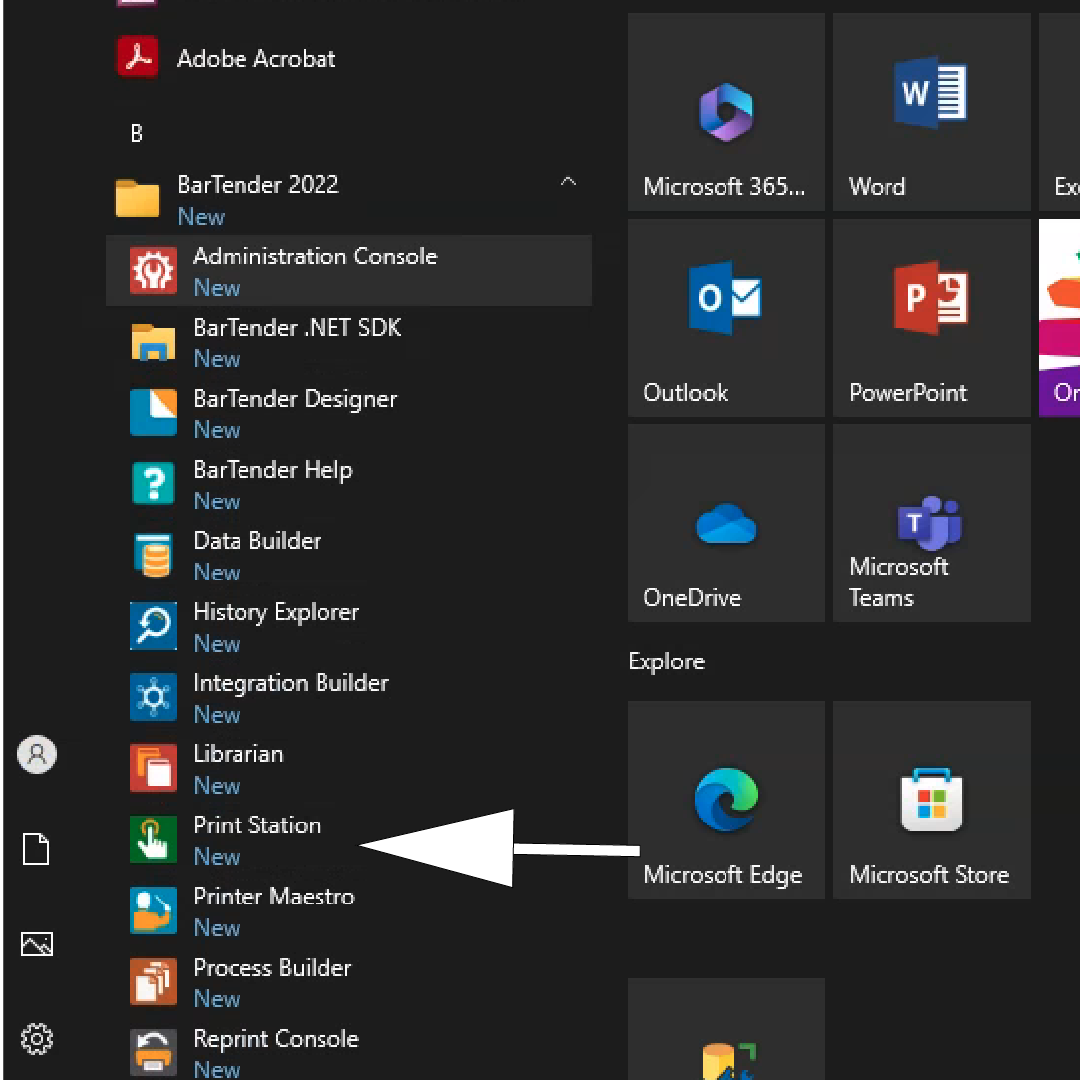The width and height of the screenshot is (1080, 1080).
Task: Open Settings gear in Start sidebar
Action: tap(37, 1039)
